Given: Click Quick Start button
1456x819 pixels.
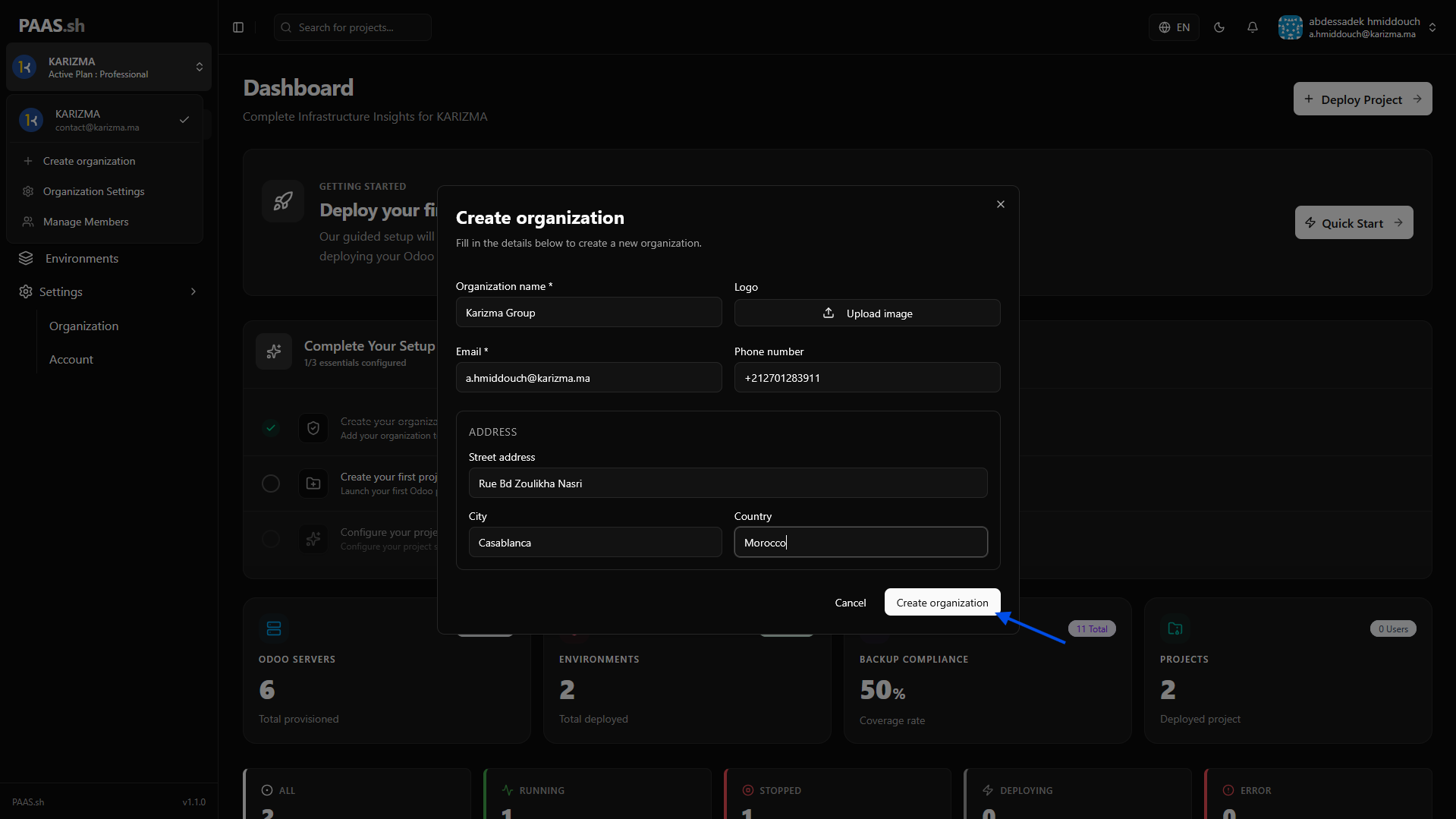Looking at the screenshot, I should [x=1354, y=222].
